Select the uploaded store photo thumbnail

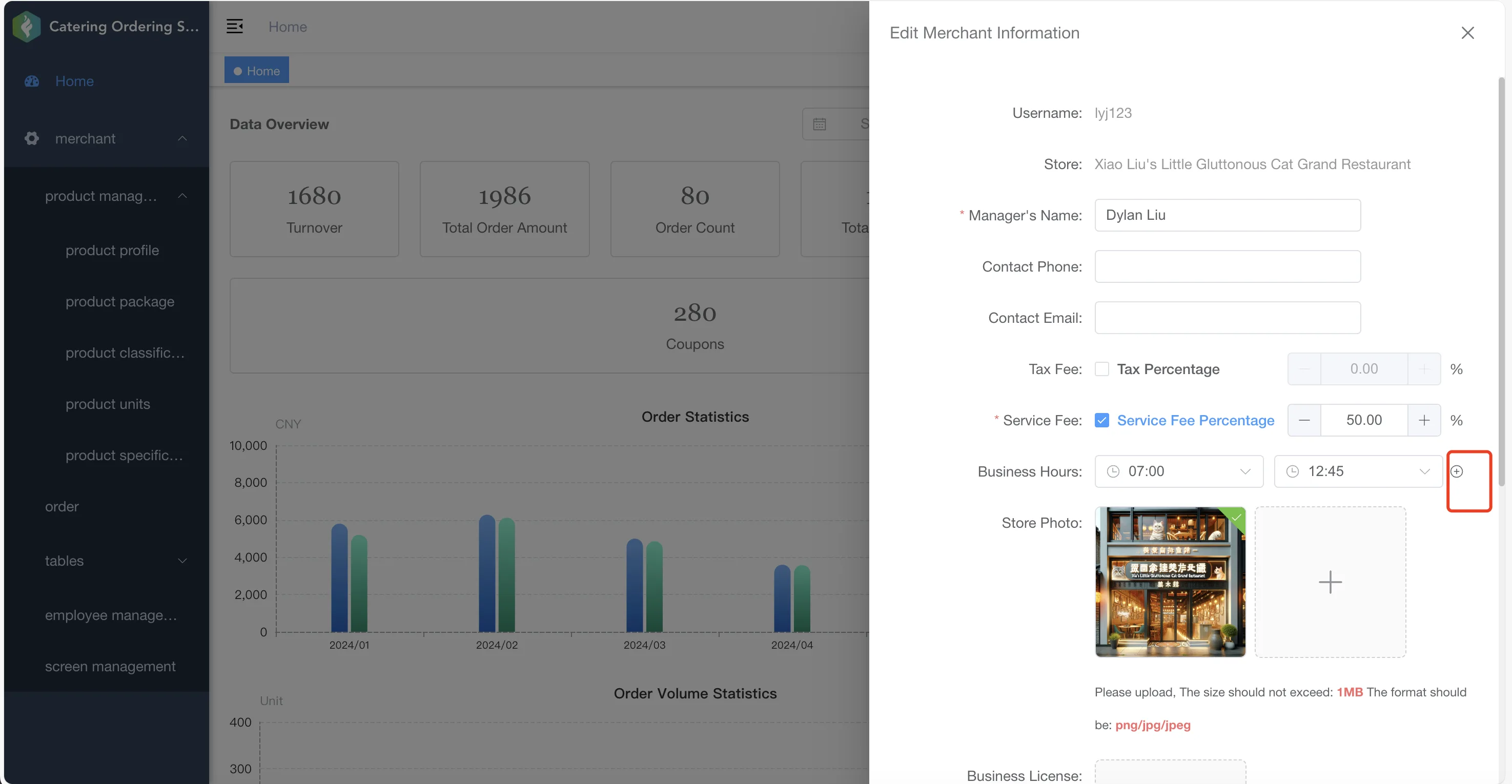(1171, 582)
